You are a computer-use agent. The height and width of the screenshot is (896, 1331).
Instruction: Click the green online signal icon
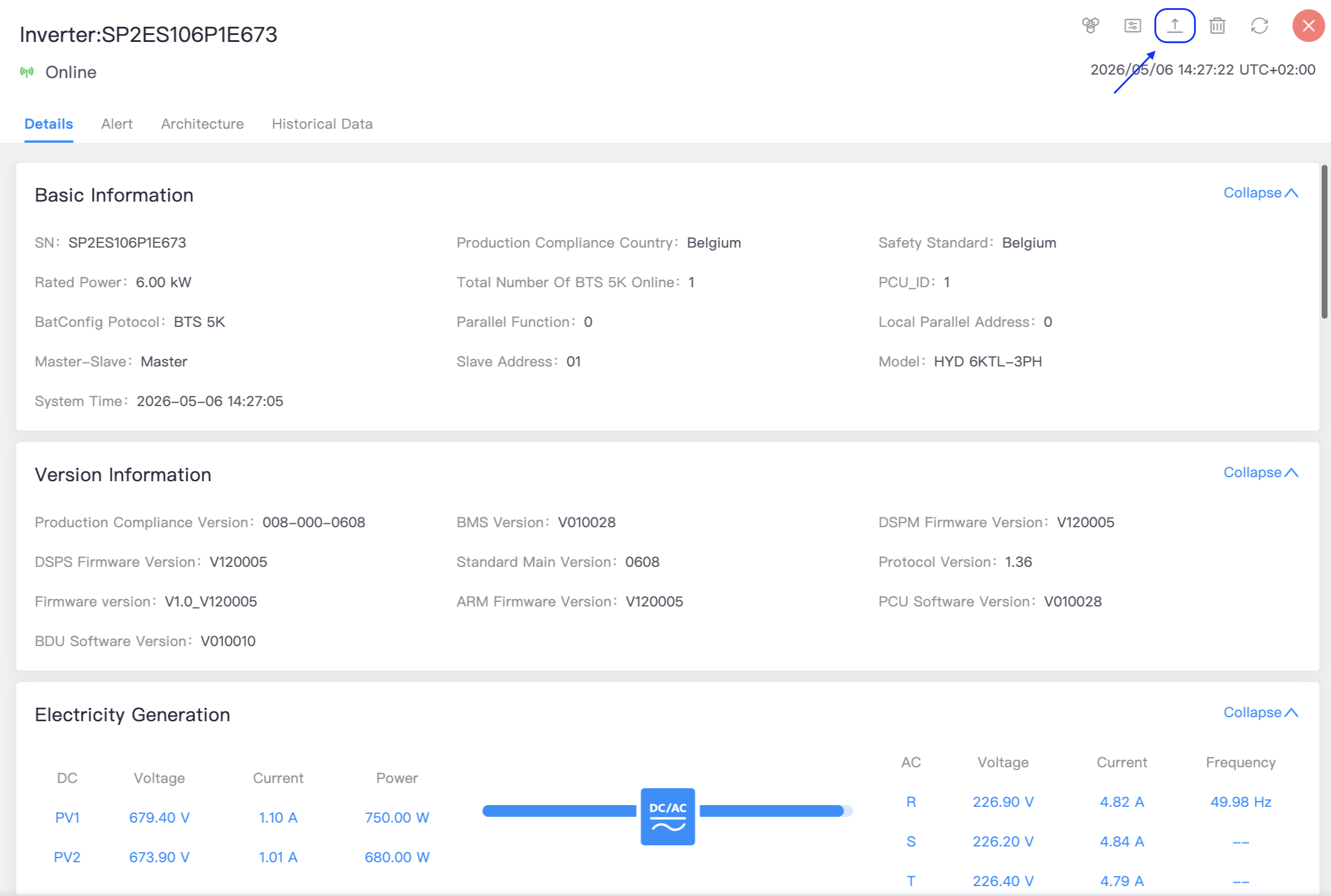(x=27, y=72)
